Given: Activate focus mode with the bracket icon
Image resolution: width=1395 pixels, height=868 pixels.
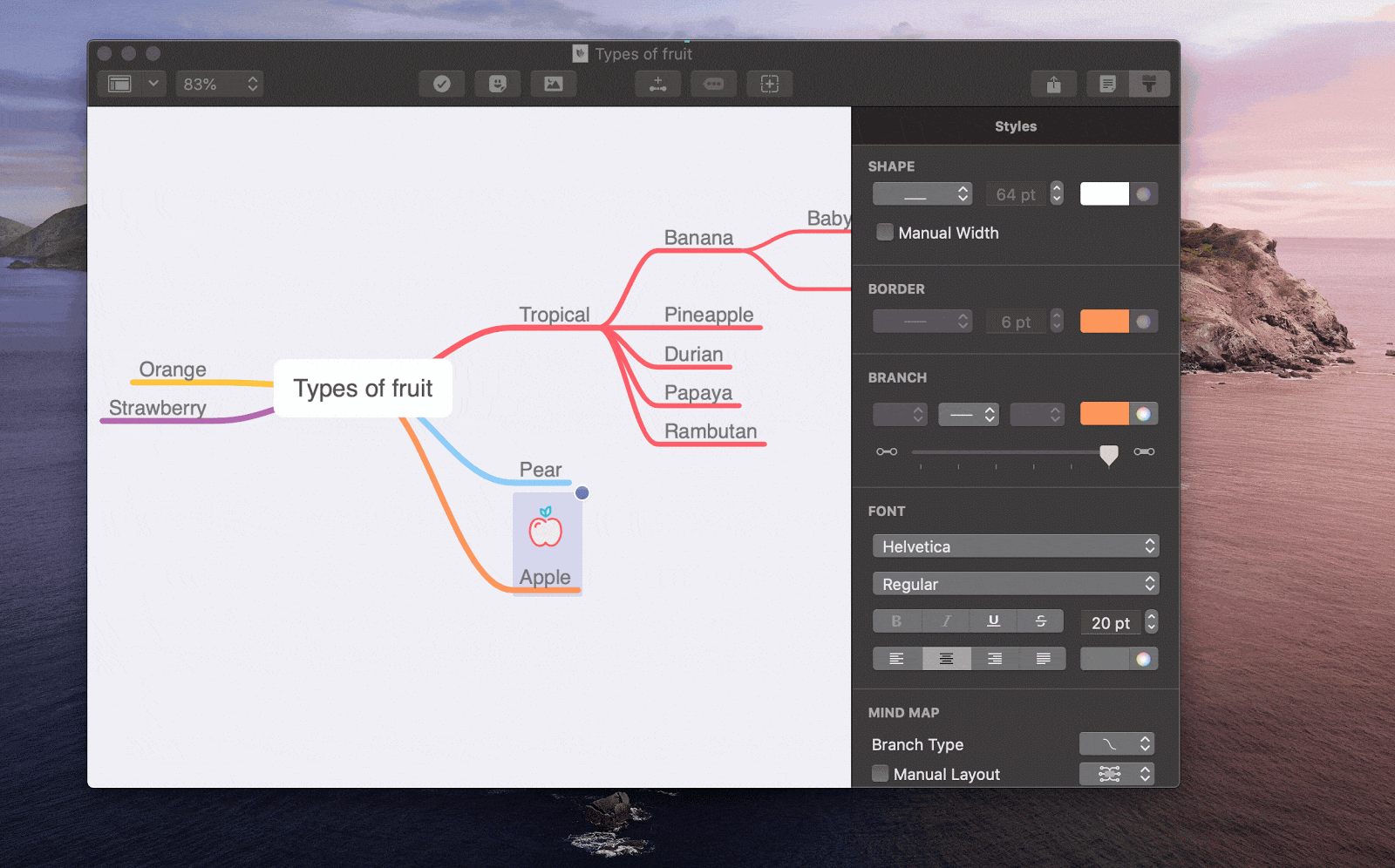Looking at the screenshot, I should click(769, 84).
